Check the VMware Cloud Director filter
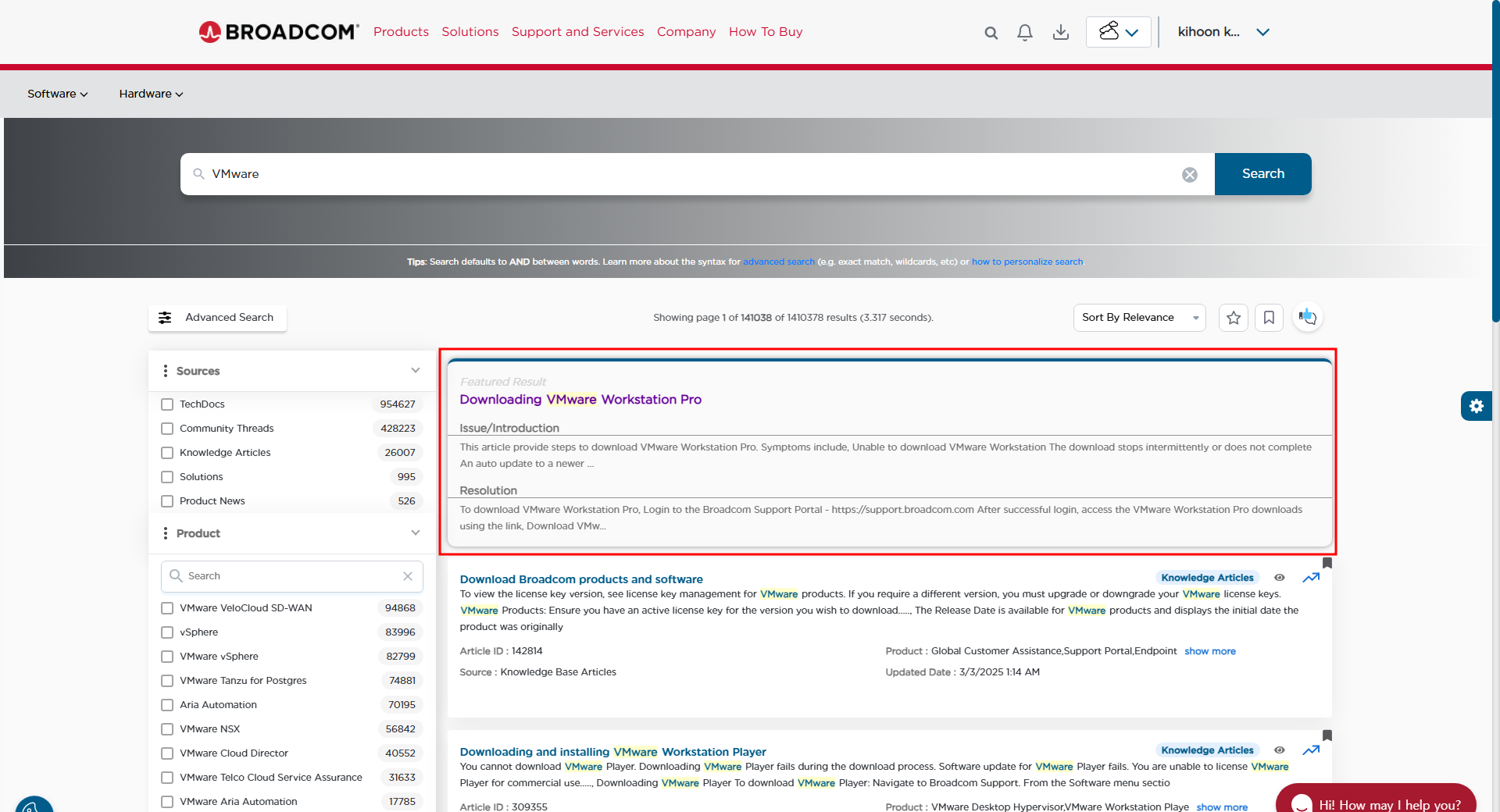 pos(167,753)
